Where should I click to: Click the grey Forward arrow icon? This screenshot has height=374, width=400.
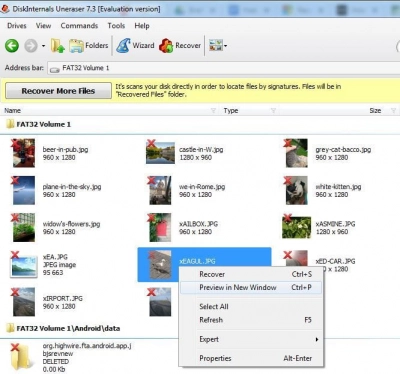(31, 46)
